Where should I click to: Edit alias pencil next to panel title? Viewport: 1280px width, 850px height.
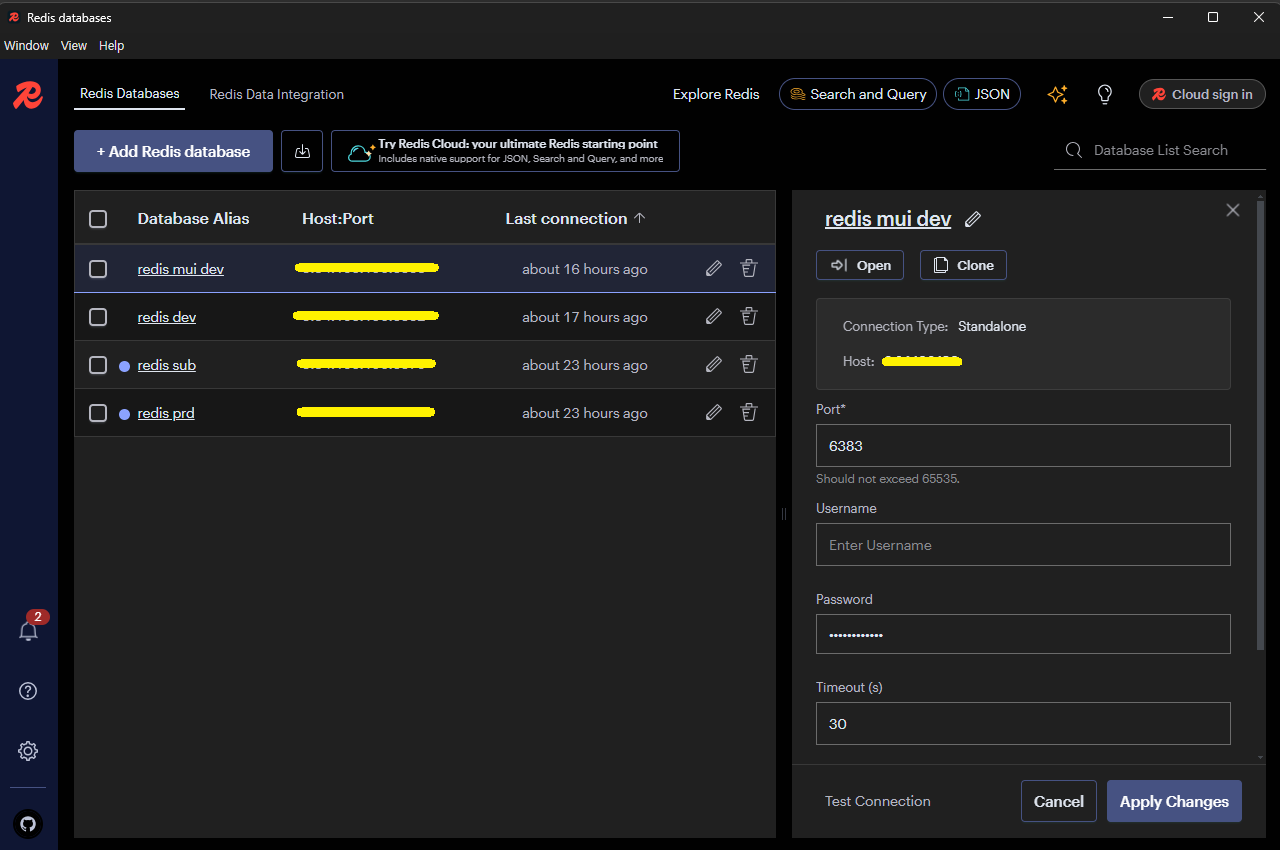pyautogui.click(x=973, y=219)
